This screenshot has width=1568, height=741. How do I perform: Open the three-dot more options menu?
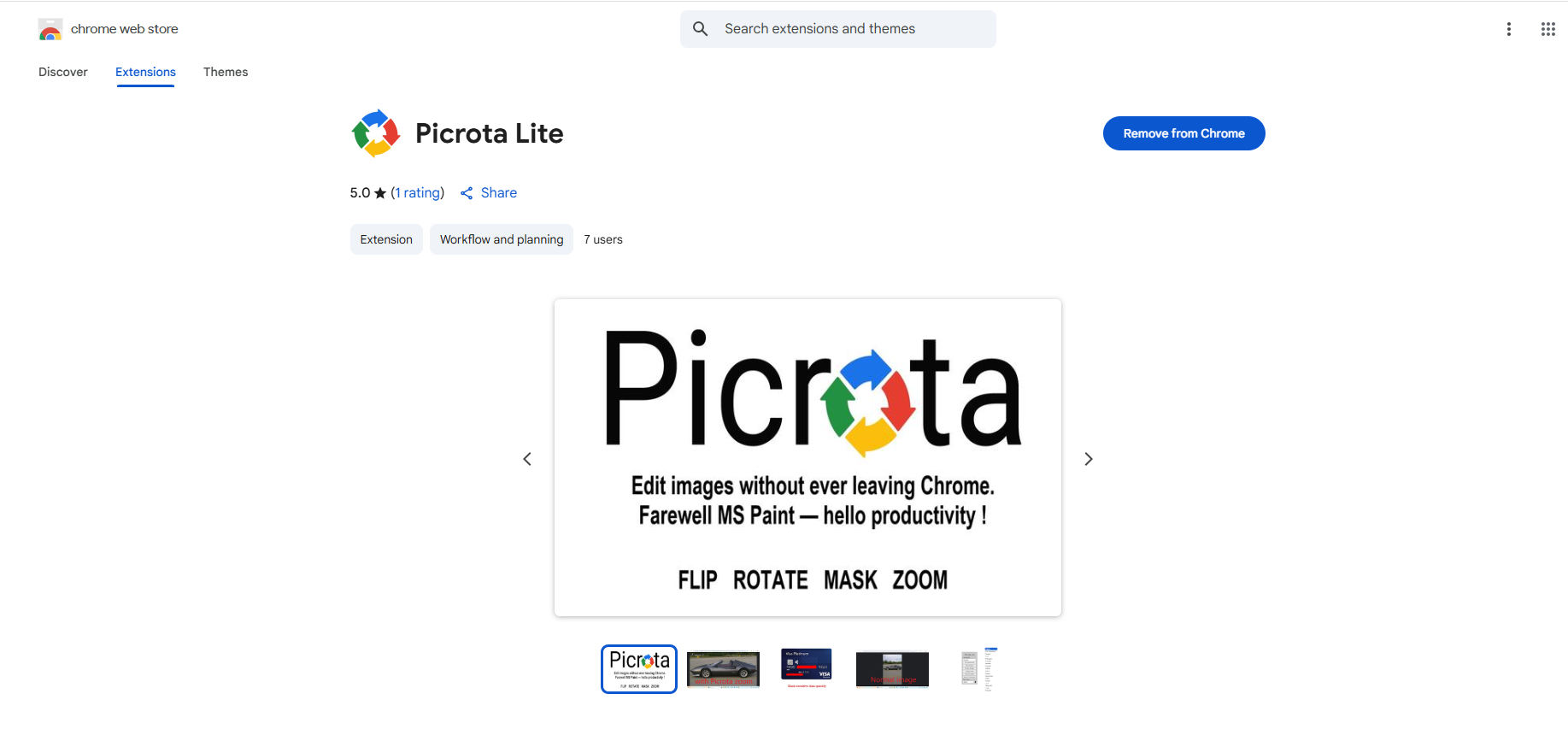[x=1509, y=29]
